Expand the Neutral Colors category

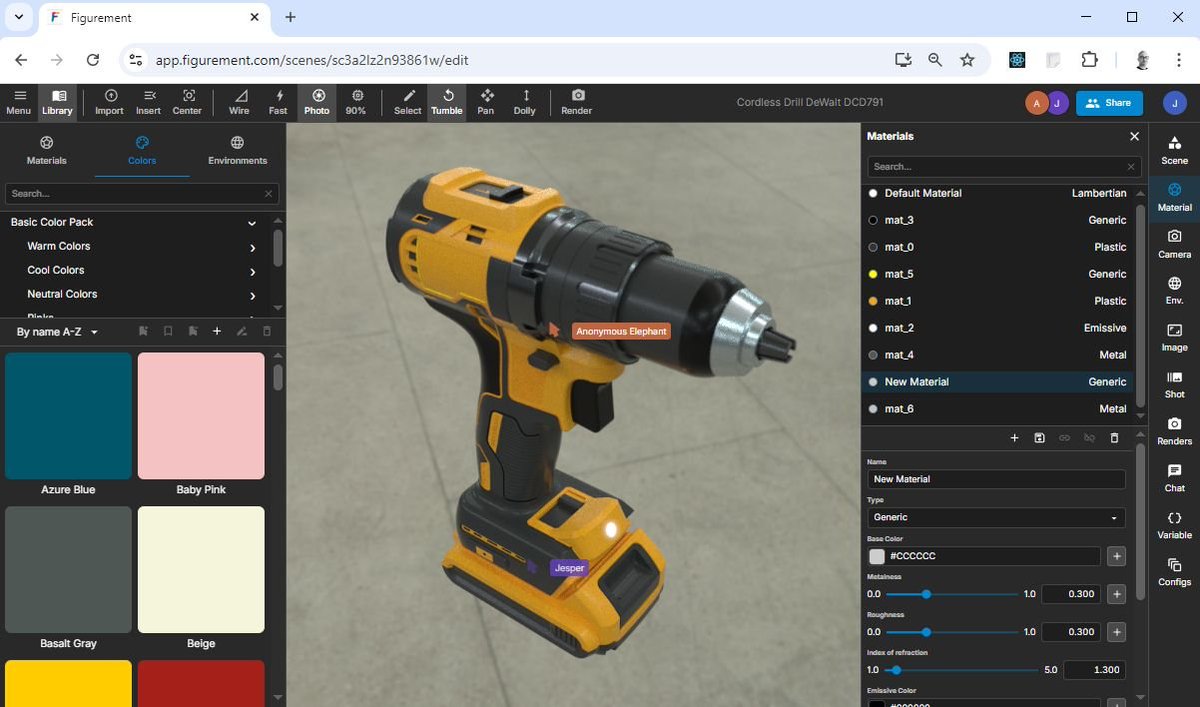[252, 295]
